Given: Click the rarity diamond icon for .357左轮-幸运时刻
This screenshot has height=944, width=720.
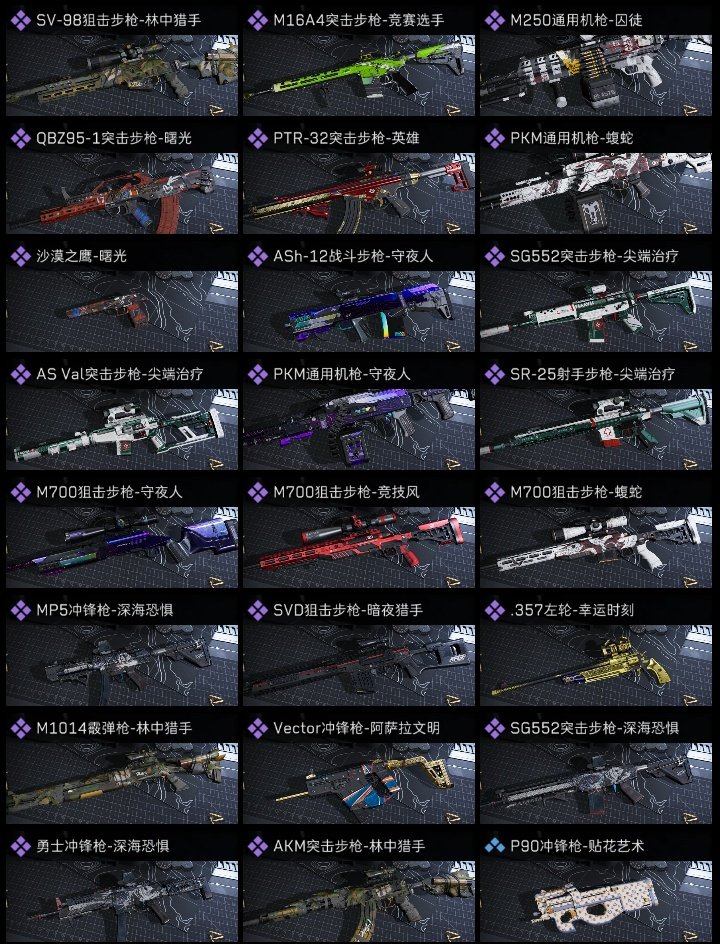Looking at the screenshot, I should click(x=495, y=610).
